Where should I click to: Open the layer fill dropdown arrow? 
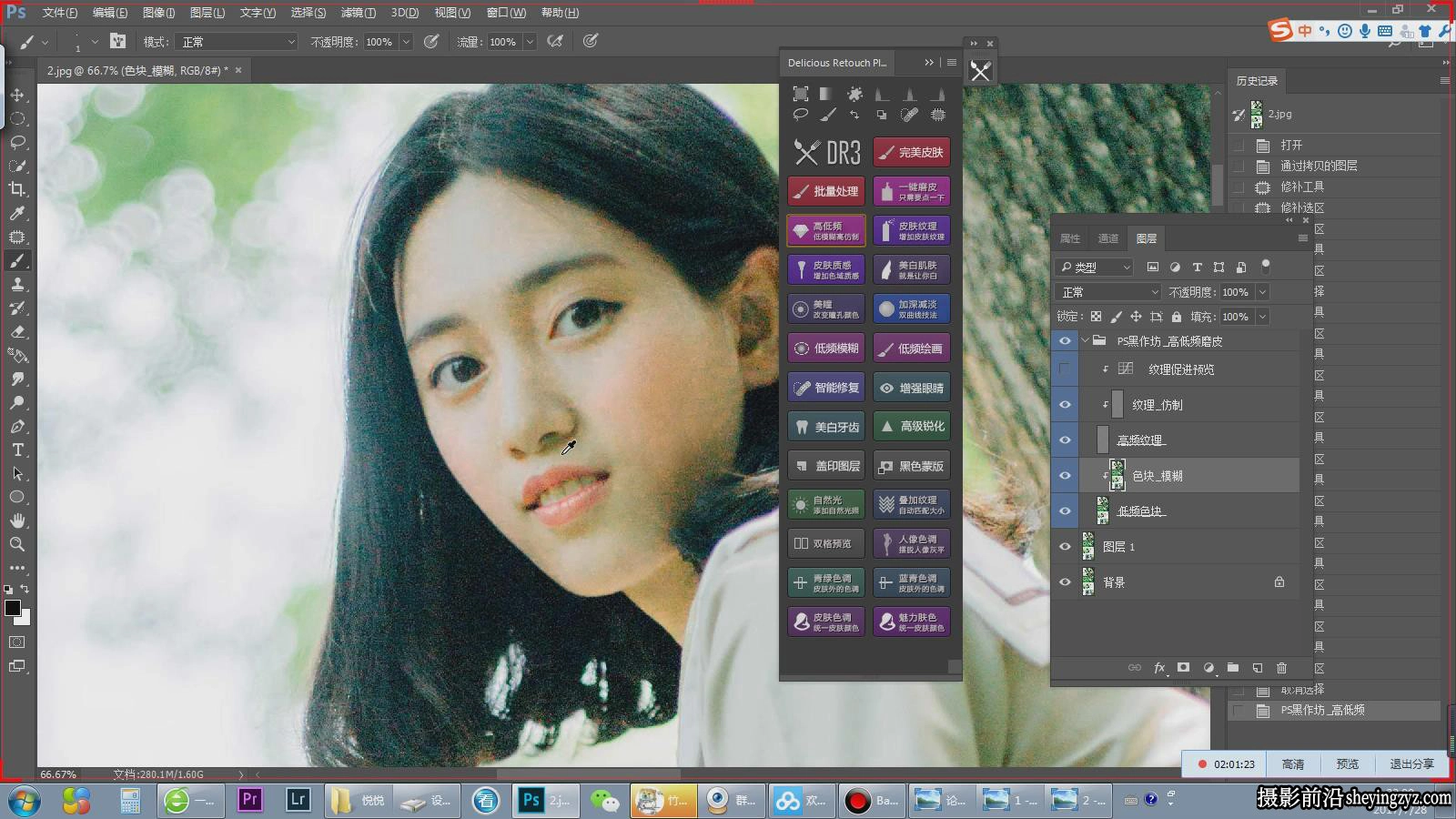click(1262, 317)
